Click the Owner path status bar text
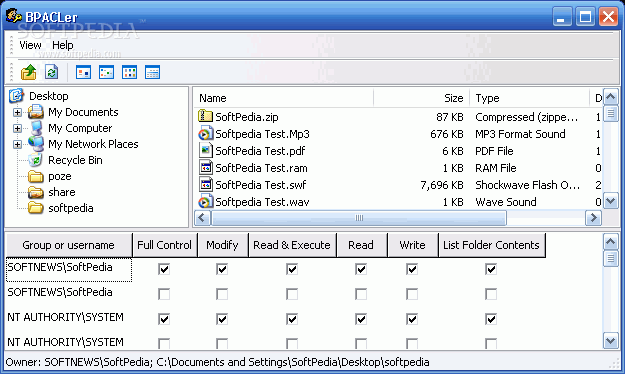This screenshot has height=374, width=625. [217, 362]
